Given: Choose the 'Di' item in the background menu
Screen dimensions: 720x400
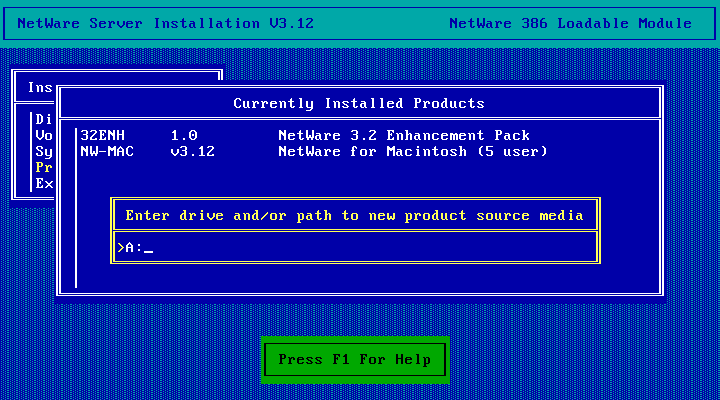Looking at the screenshot, I should [44, 119].
